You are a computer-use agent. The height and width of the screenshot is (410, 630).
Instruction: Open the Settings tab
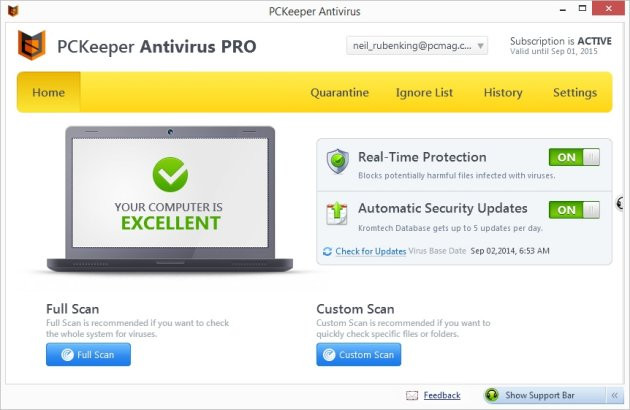pos(575,92)
